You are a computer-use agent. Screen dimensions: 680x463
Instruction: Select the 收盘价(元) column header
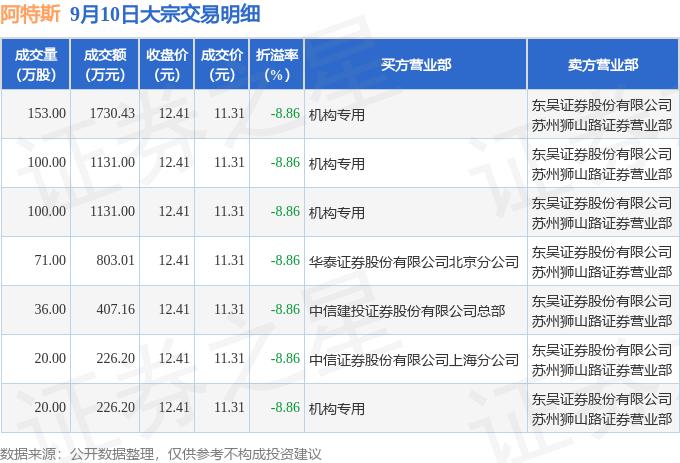167,65
